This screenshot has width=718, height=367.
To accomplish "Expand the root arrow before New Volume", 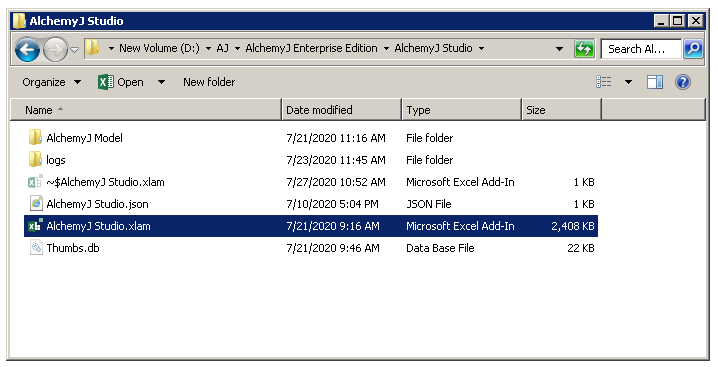I will click(111, 48).
